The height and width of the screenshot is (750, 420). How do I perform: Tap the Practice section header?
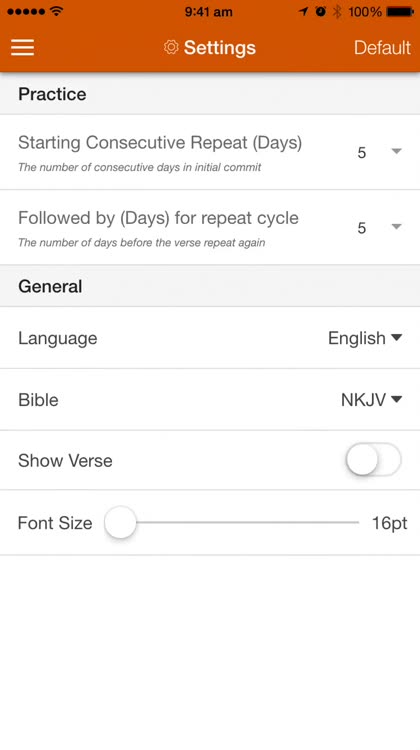(210, 94)
